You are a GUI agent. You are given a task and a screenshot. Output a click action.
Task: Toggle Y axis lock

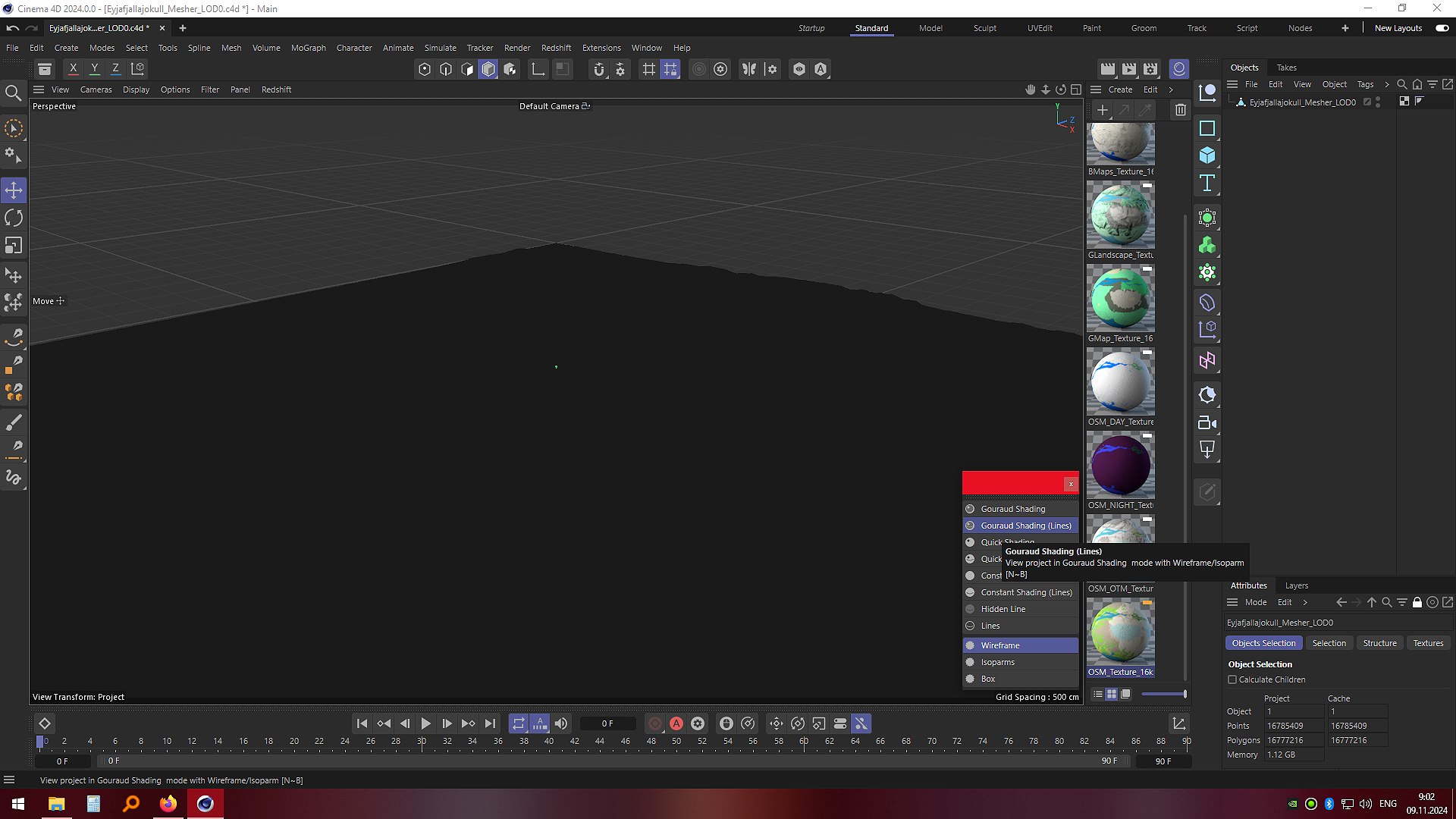[x=95, y=69]
